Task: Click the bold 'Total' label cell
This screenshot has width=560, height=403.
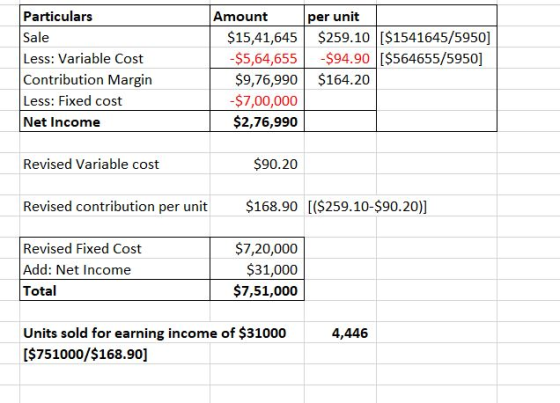Action: 115,290
